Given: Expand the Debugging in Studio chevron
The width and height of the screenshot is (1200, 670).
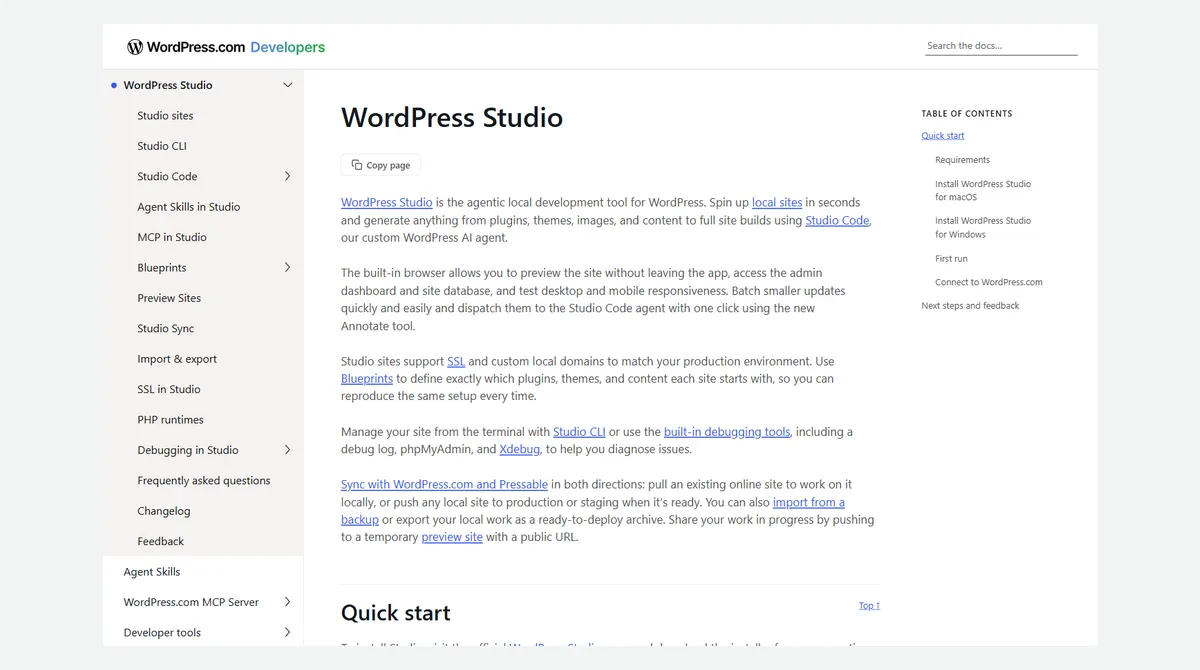Looking at the screenshot, I should point(288,450).
